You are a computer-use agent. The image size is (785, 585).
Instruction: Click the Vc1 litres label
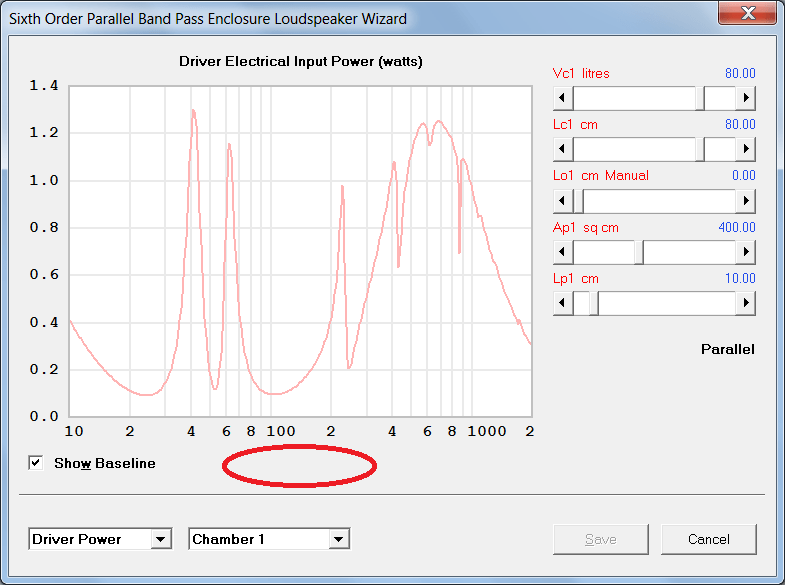(x=581, y=74)
